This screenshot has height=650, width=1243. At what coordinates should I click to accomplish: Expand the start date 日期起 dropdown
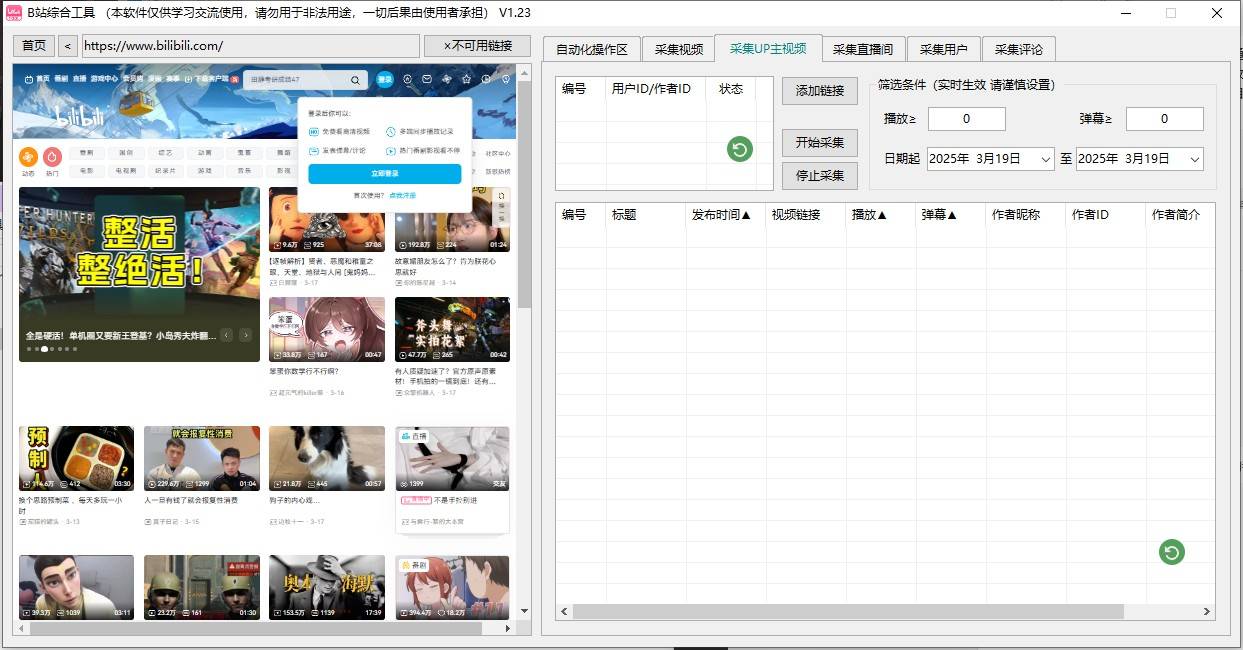[x=1046, y=159]
